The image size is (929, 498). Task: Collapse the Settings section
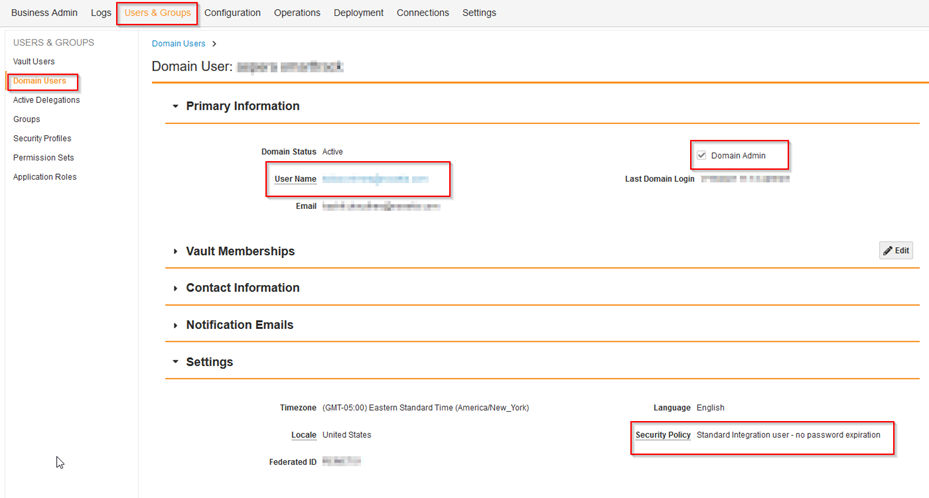coord(176,362)
